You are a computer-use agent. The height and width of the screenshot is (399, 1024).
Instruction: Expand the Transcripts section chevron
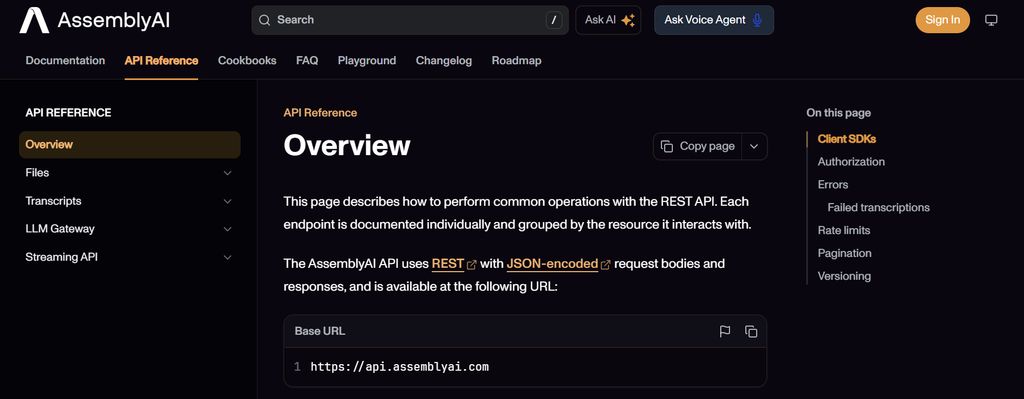pos(227,201)
